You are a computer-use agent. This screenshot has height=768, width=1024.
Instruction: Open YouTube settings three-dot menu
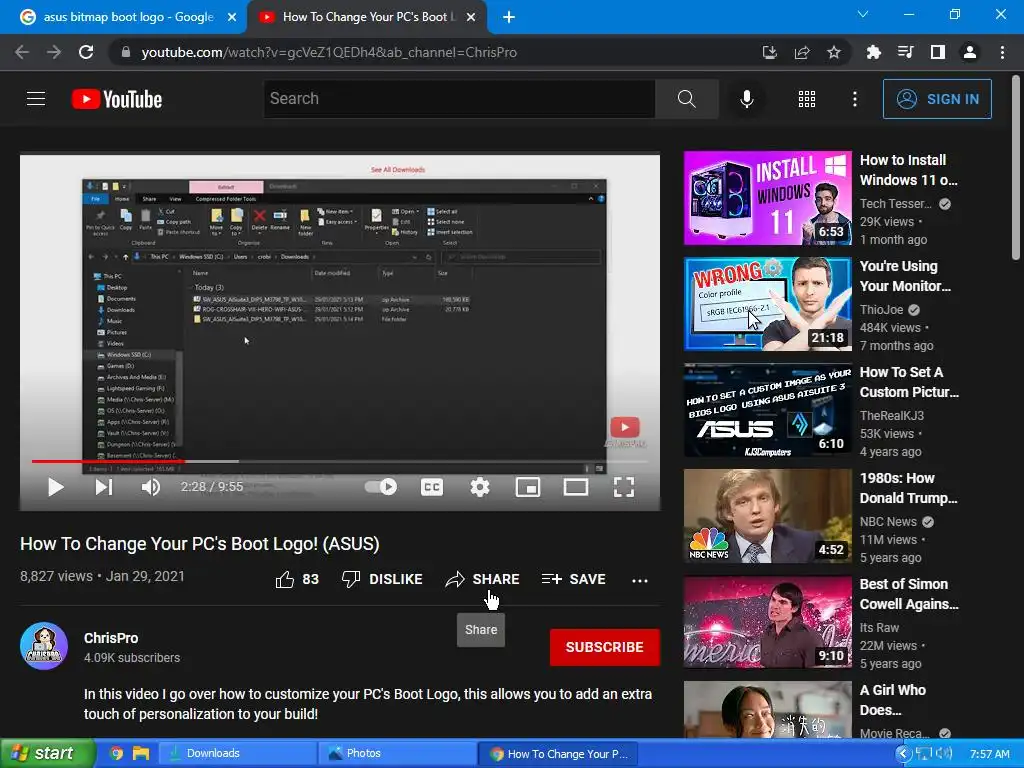854,99
